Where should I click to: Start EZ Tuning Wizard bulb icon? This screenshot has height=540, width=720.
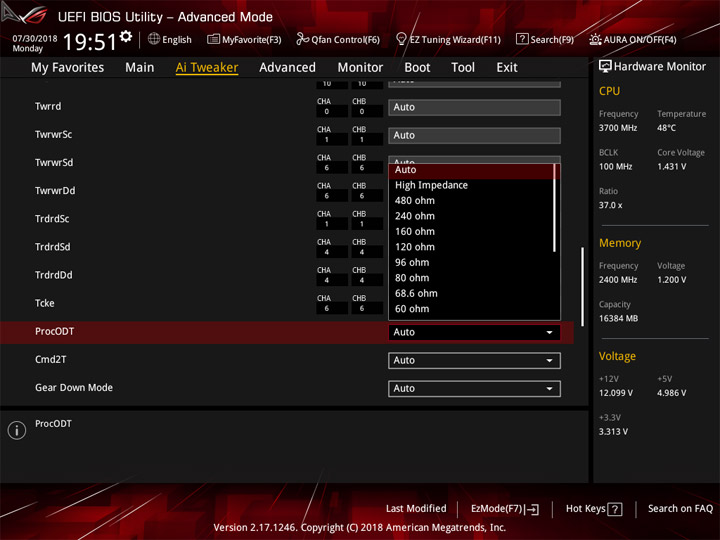(401, 39)
